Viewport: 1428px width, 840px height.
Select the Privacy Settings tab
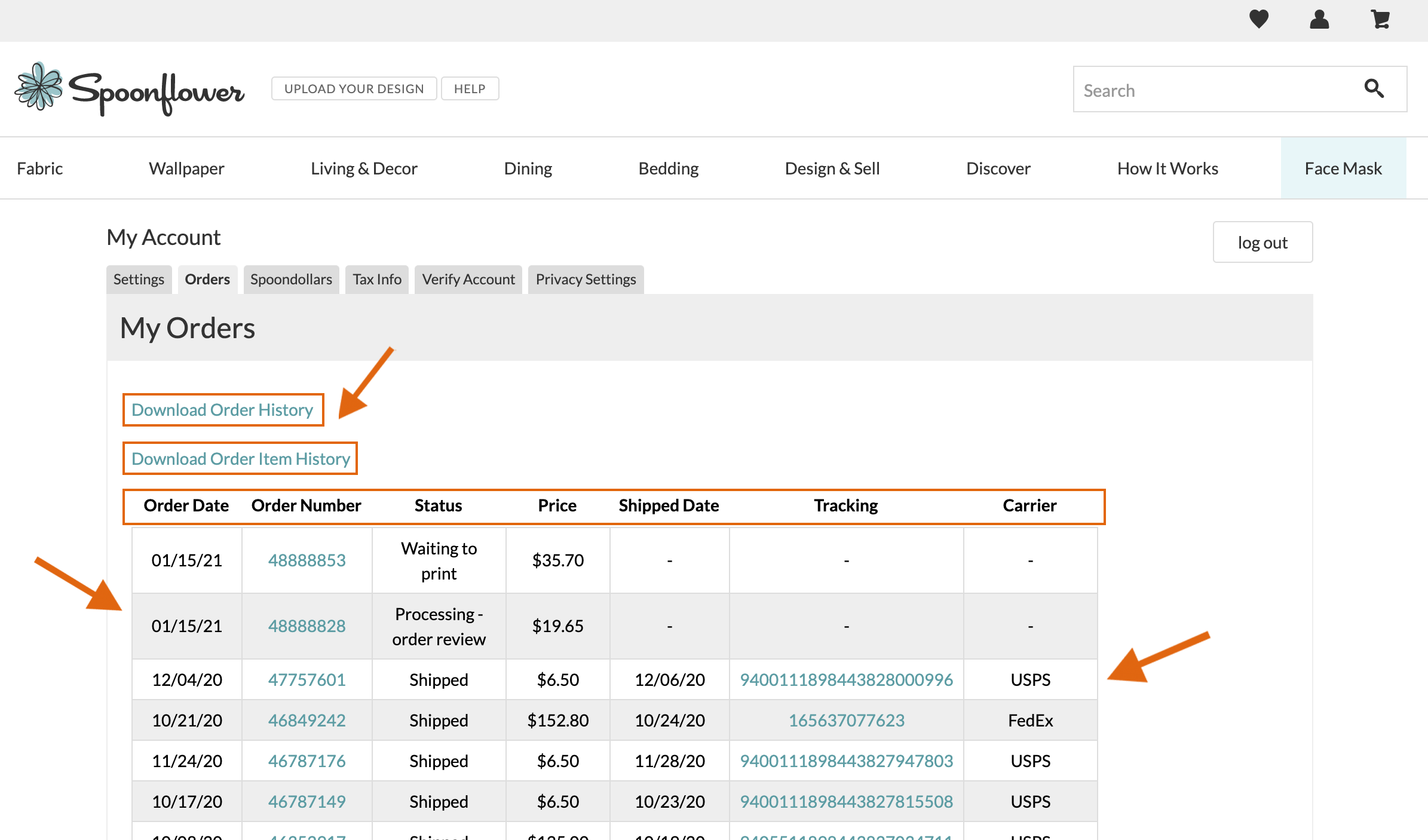(x=586, y=280)
